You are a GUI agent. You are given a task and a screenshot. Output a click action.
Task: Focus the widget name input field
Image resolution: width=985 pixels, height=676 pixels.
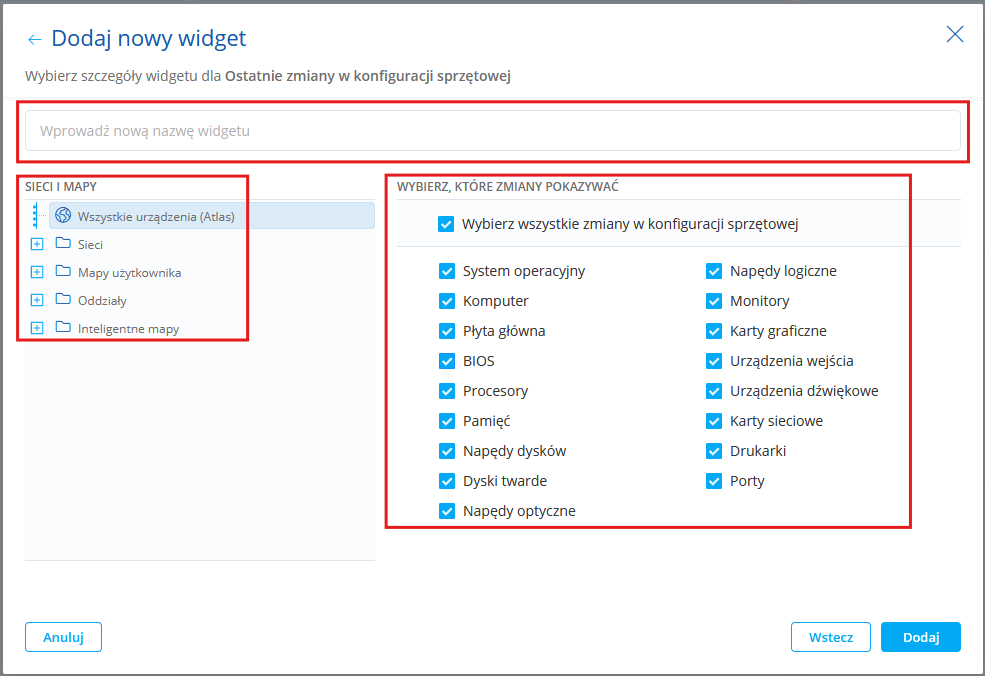492,131
